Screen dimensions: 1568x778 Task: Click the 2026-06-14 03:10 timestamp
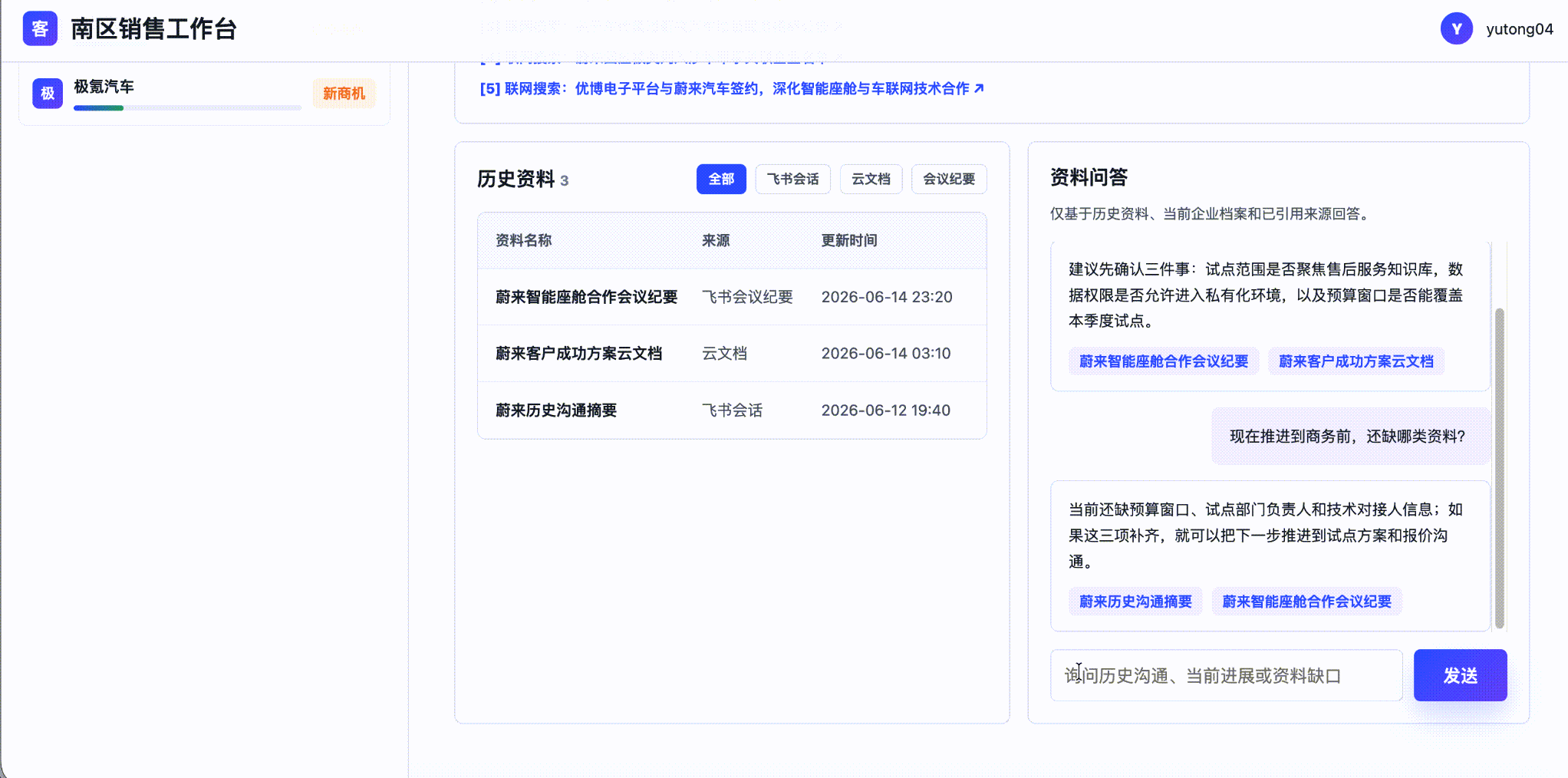886,354
